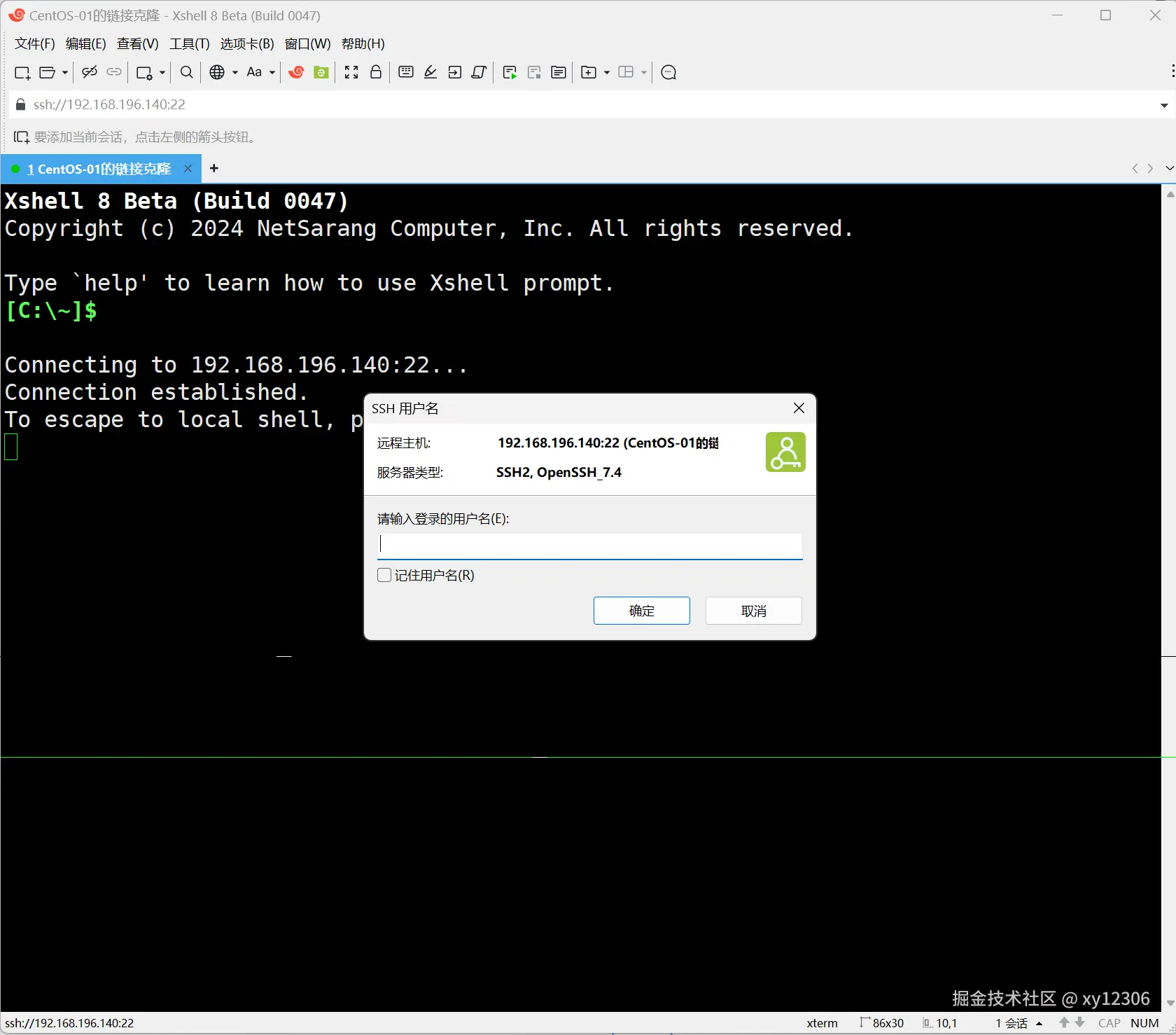Close the CentOS-01的链接克隆 session tab
Screen dimensions: 1176x1035
(x=188, y=168)
